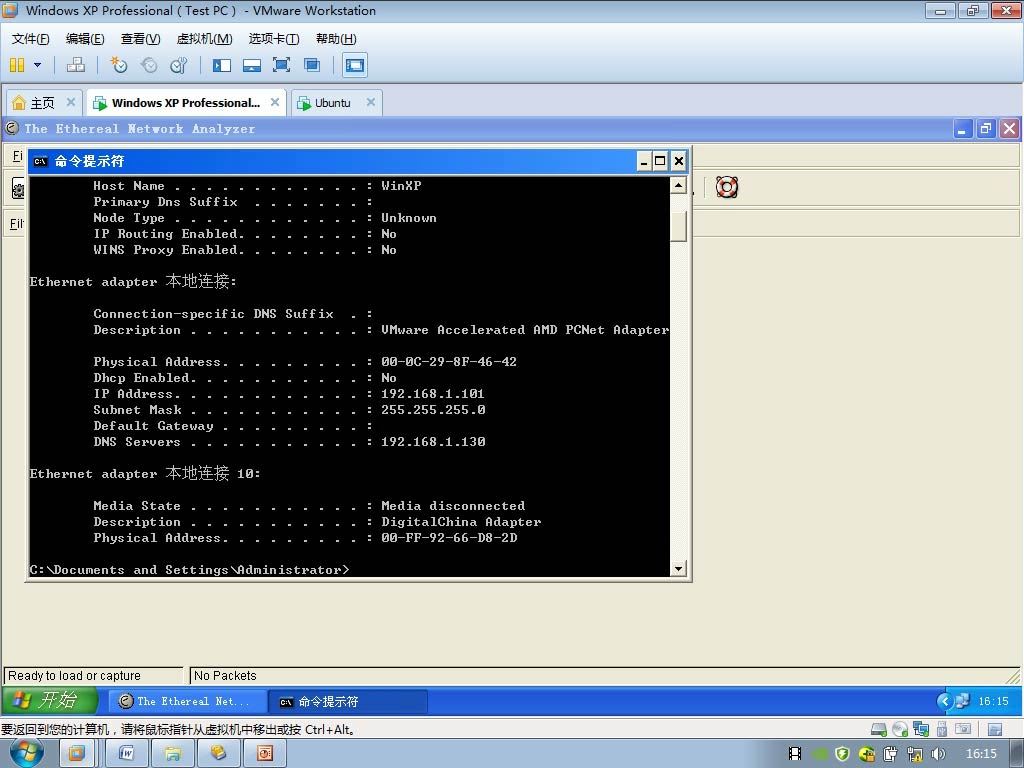Toggle the library sidebar view icon

click(222, 65)
